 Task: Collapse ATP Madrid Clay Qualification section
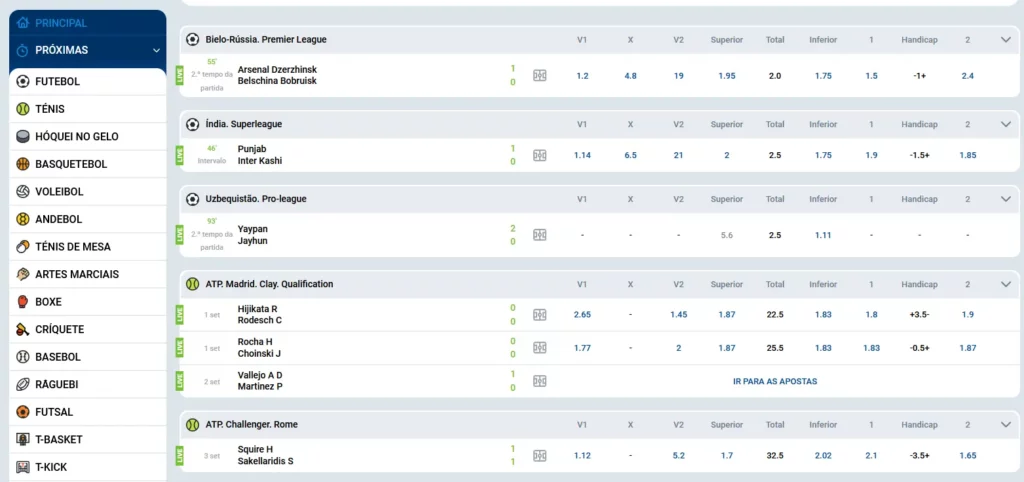click(x=1005, y=284)
